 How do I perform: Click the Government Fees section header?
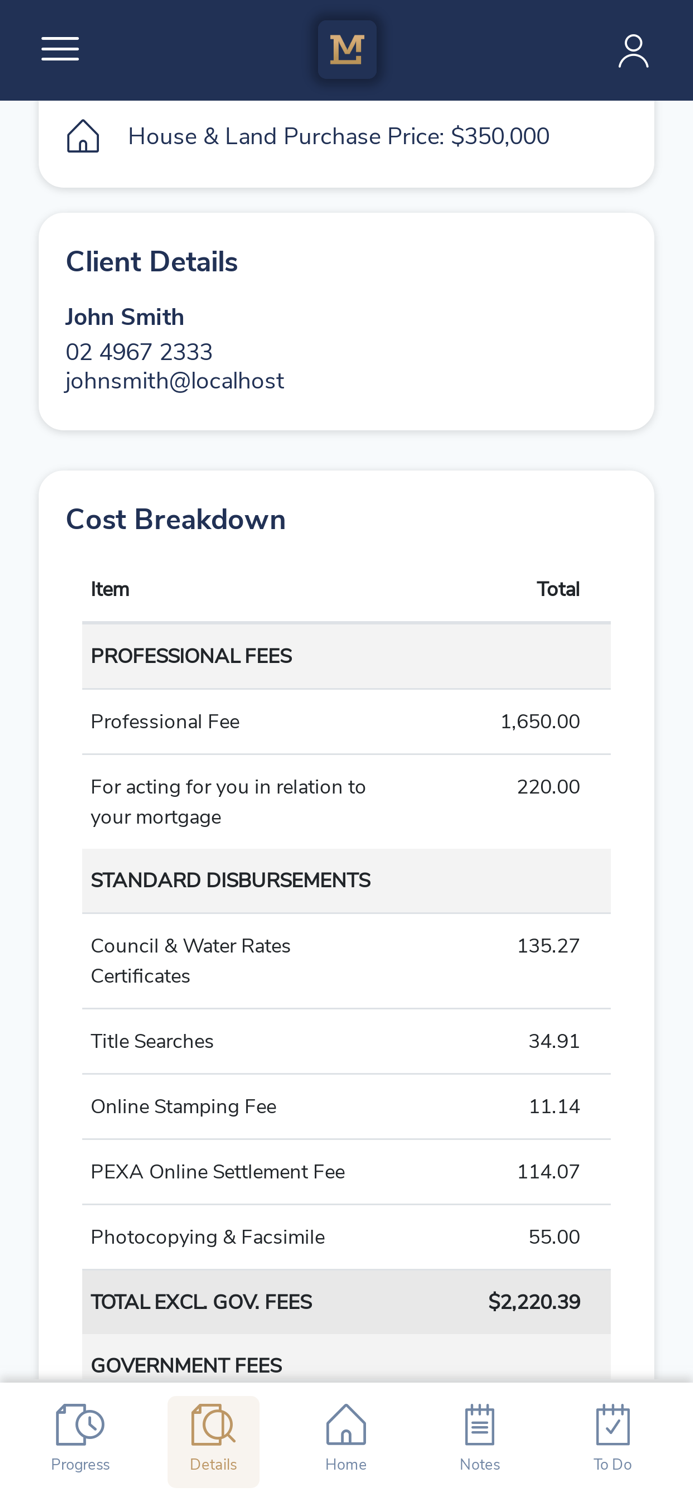point(186,1366)
